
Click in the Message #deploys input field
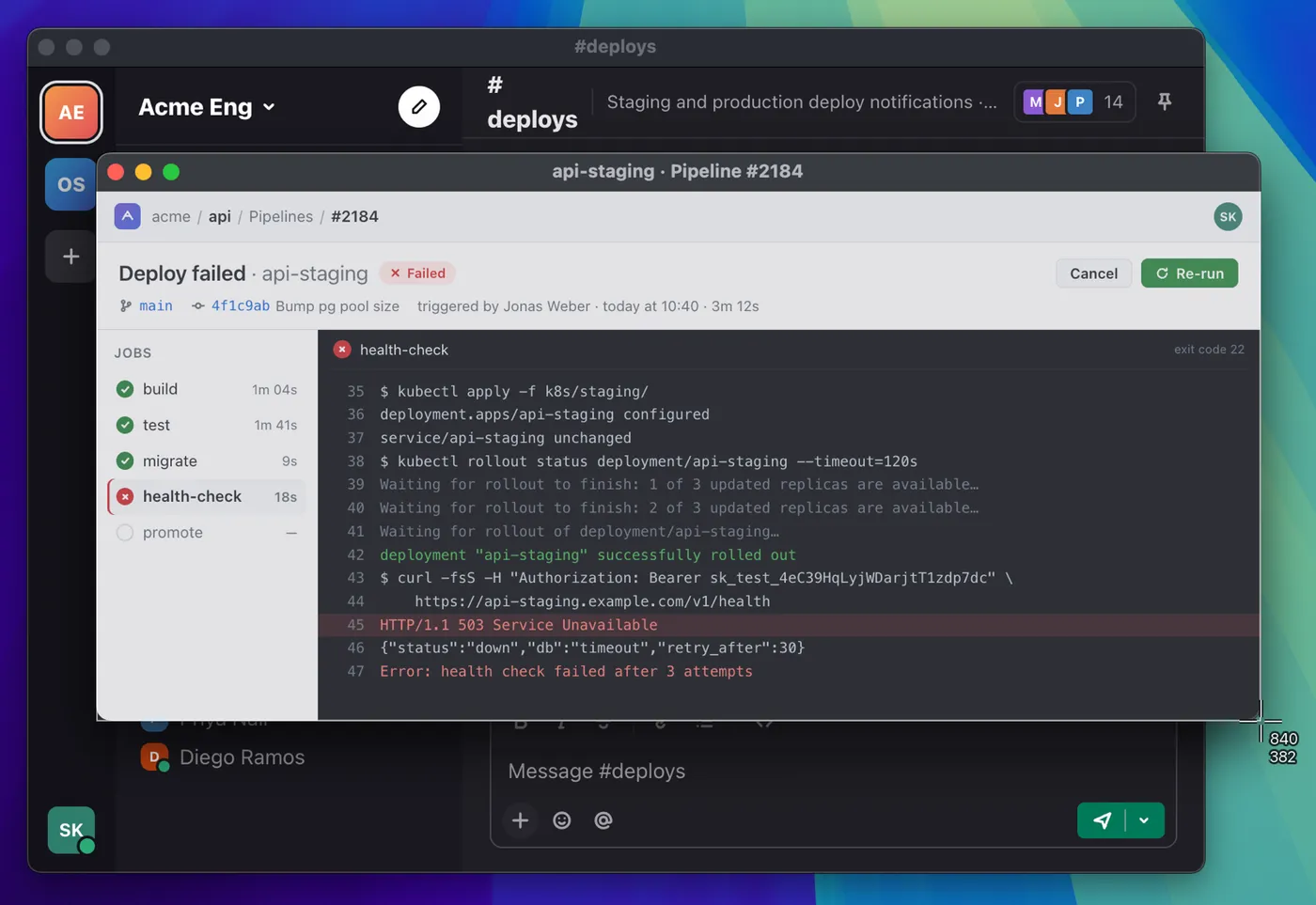833,771
